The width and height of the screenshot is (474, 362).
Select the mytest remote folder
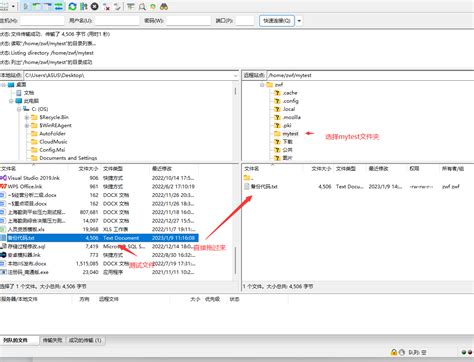pyautogui.click(x=290, y=134)
